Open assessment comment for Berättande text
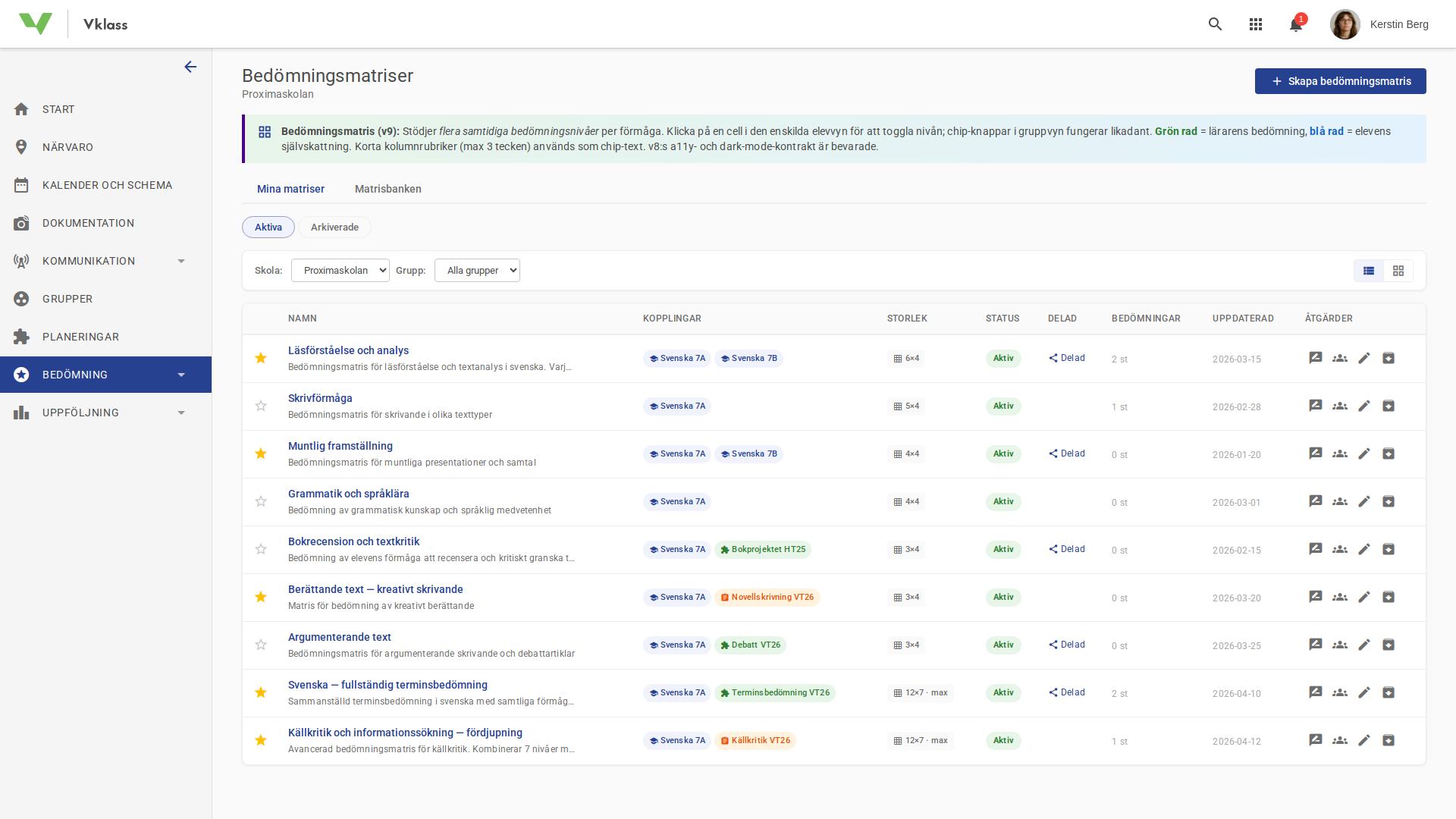This screenshot has width=1456, height=819. pos(1316,597)
